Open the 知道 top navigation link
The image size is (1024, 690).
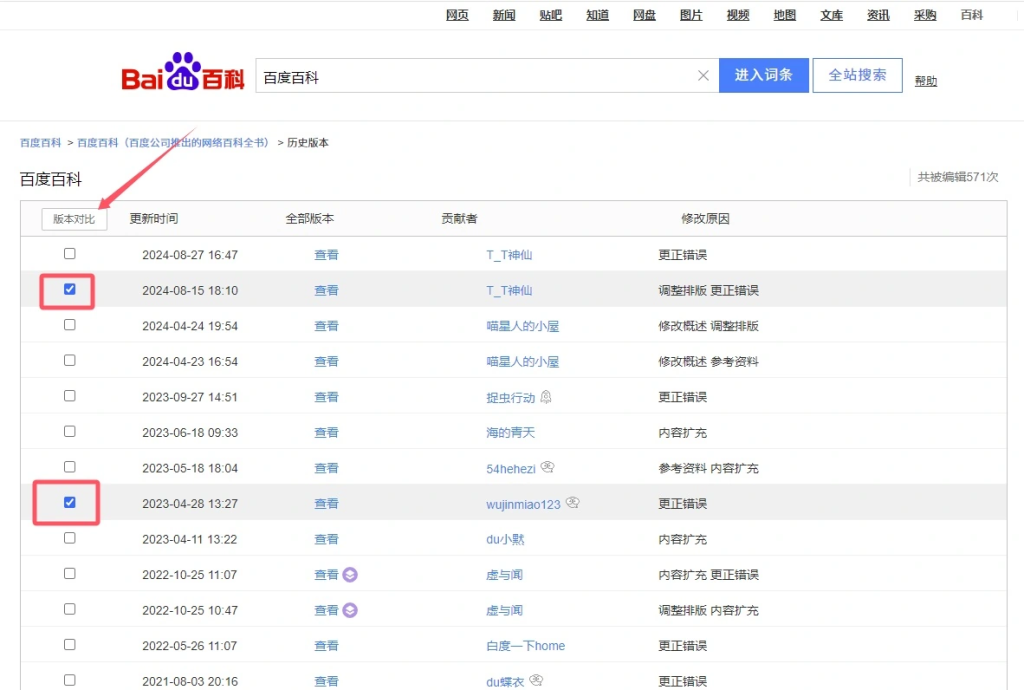point(598,15)
